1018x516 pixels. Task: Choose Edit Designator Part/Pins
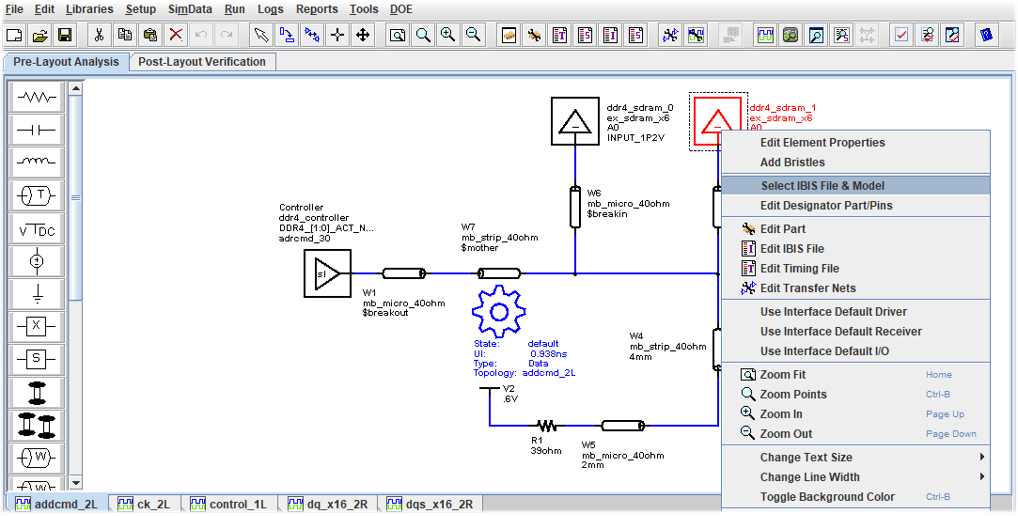pyautogui.click(x=856, y=205)
